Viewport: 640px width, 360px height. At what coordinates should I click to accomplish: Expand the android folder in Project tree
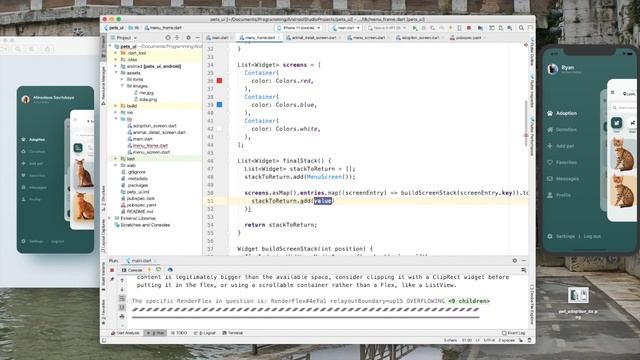pos(116,66)
